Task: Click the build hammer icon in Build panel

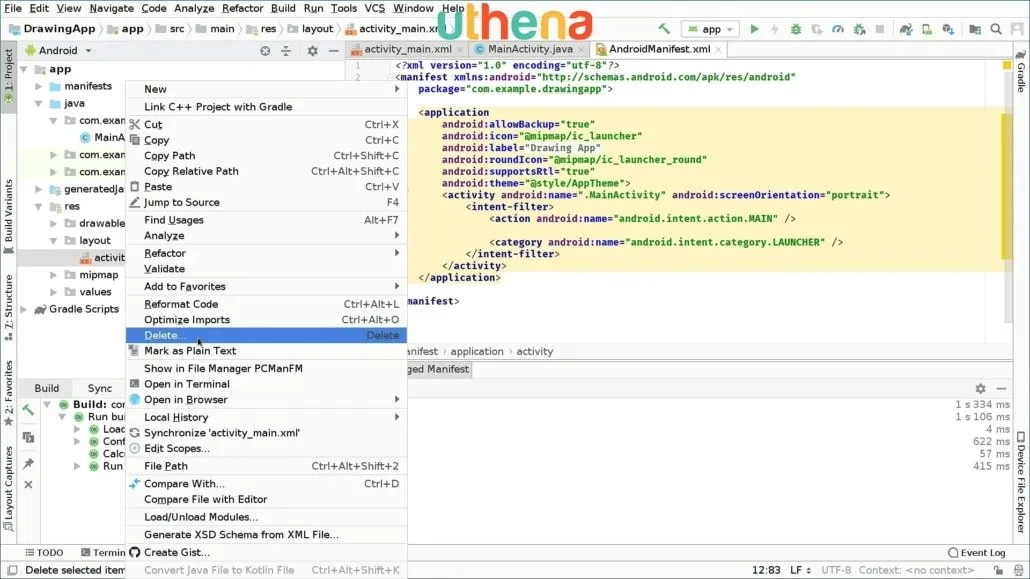Action: pyautogui.click(x=28, y=410)
